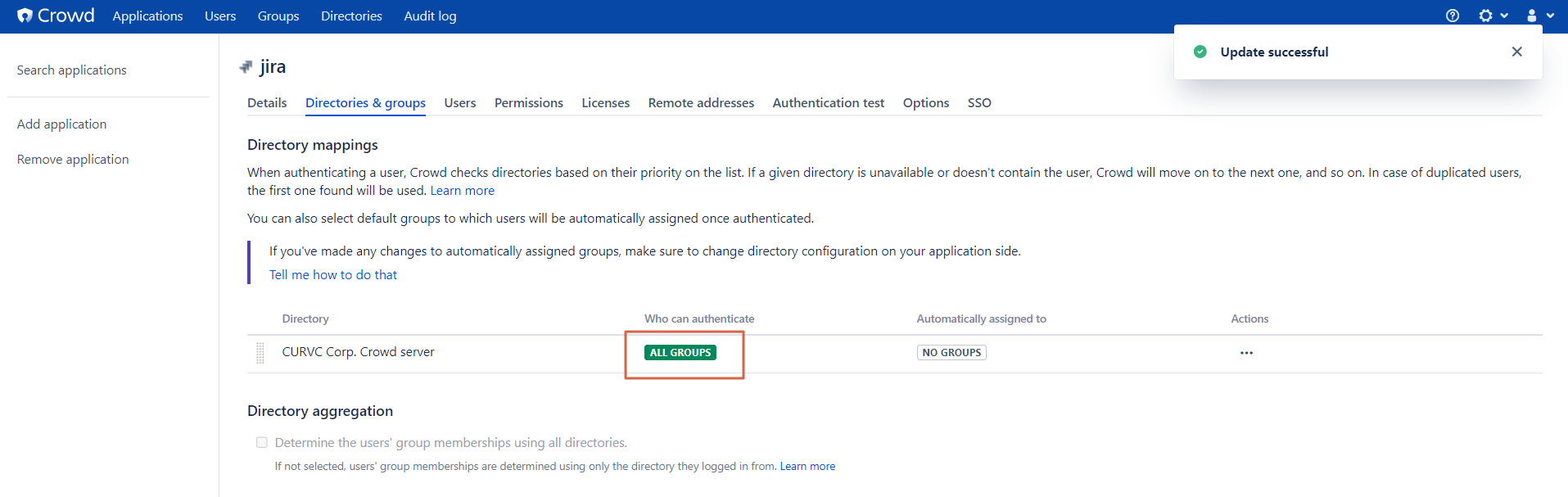Viewport: 1568px width, 497px height.
Task: Open Groups in the top navigation
Action: [278, 16]
